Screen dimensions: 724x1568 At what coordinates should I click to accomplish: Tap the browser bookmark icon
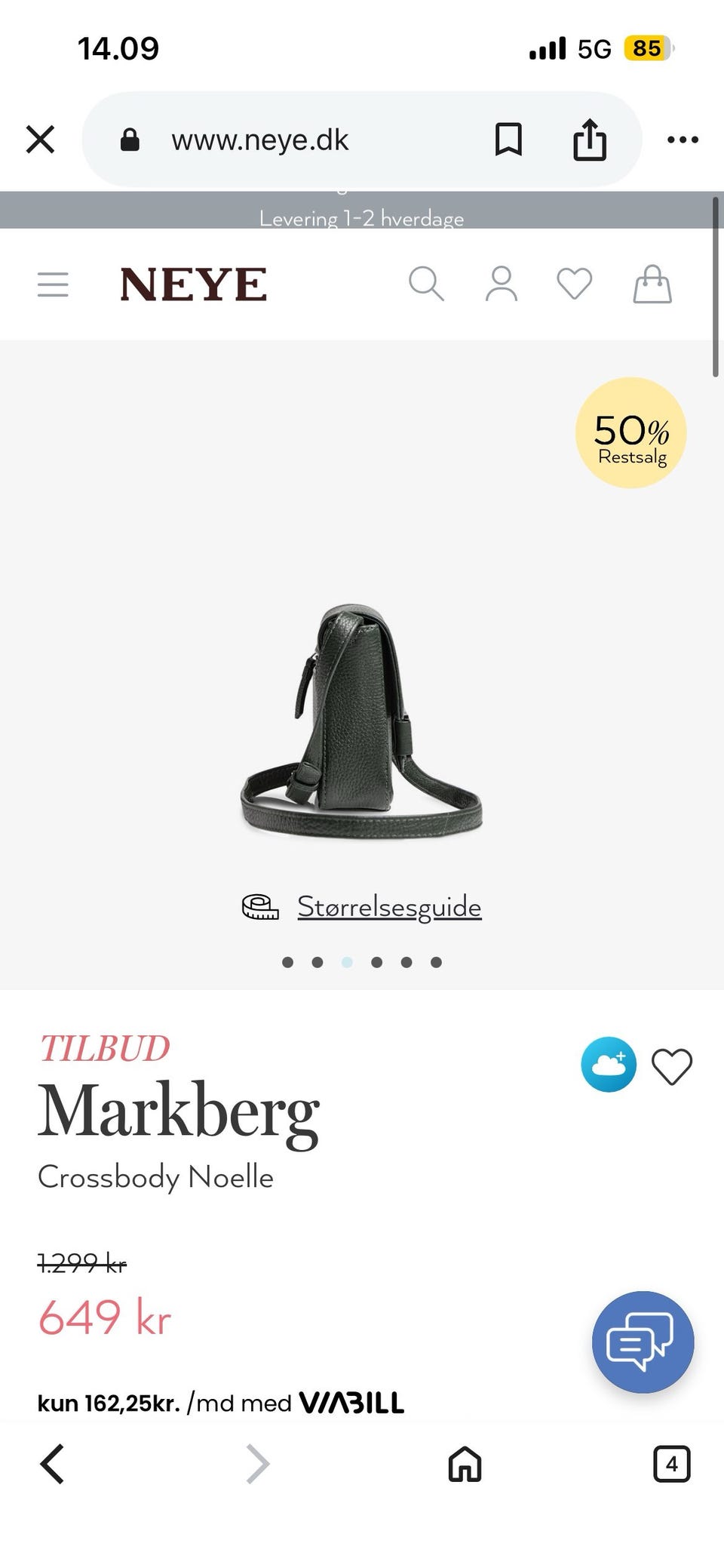click(x=508, y=140)
